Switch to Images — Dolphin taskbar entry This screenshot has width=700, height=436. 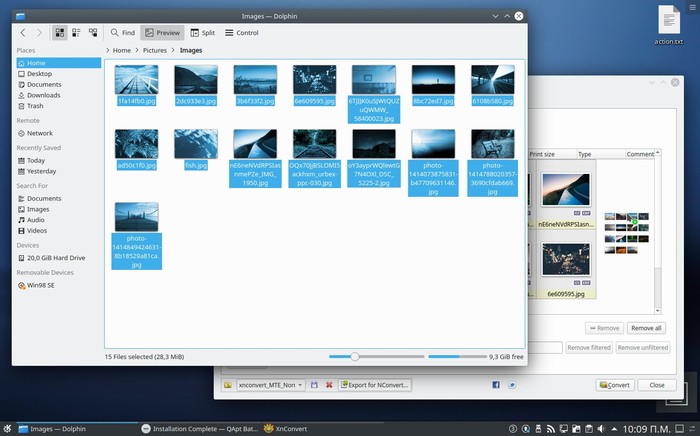[x=76, y=429]
